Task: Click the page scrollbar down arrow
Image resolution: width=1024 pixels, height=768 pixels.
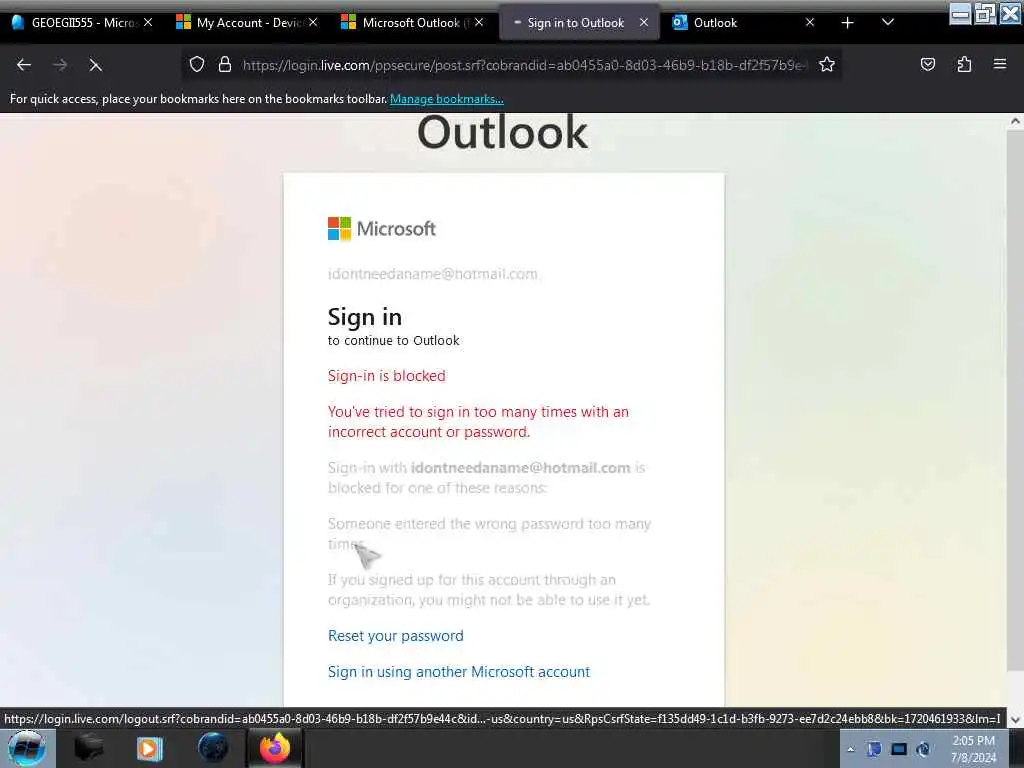Action: pyautogui.click(x=1015, y=720)
